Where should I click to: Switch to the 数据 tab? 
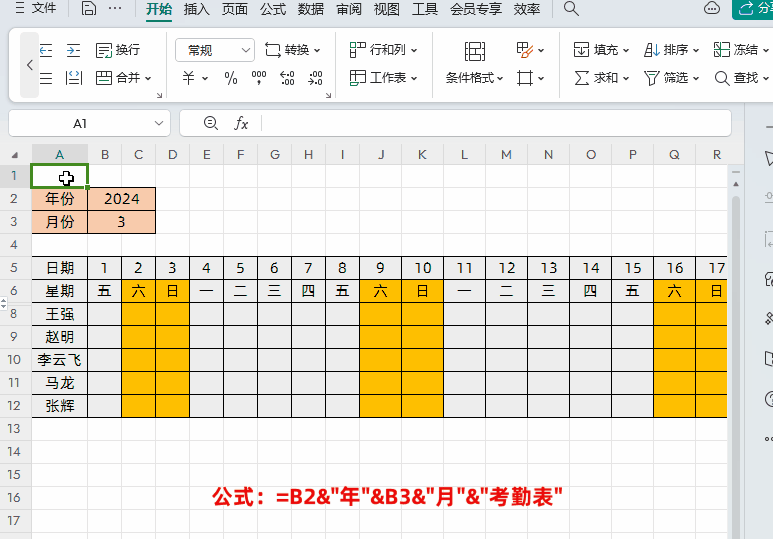point(311,9)
